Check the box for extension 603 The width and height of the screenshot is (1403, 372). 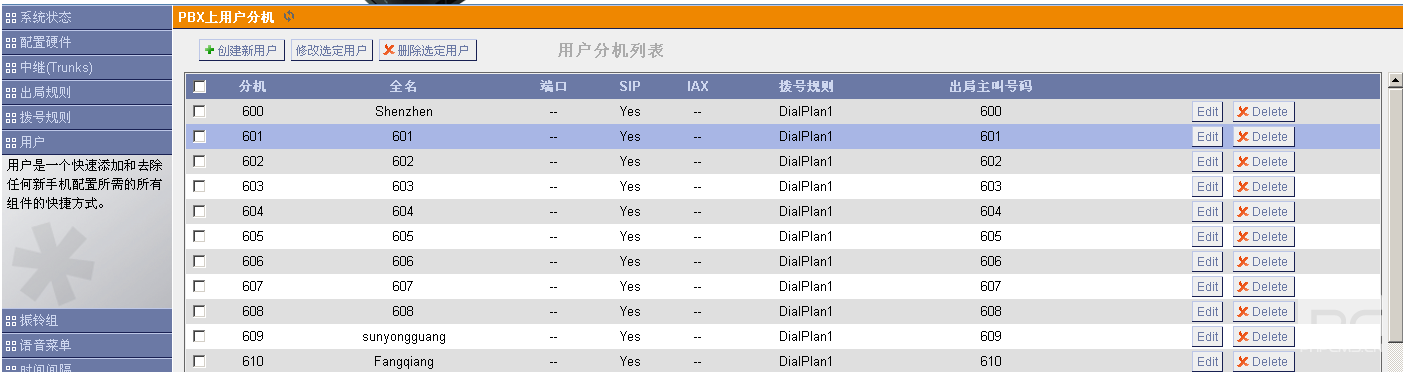(200, 186)
